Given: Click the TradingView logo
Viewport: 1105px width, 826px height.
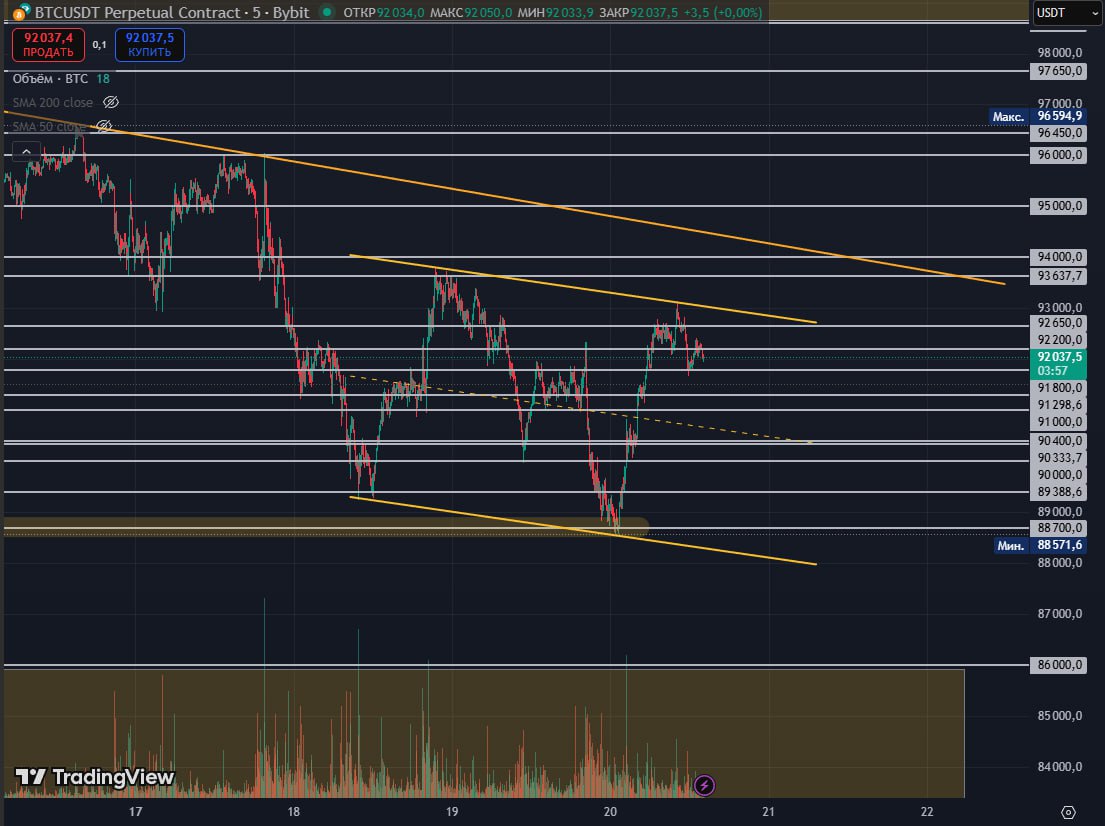Looking at the screenshot, I should [95, 777].
